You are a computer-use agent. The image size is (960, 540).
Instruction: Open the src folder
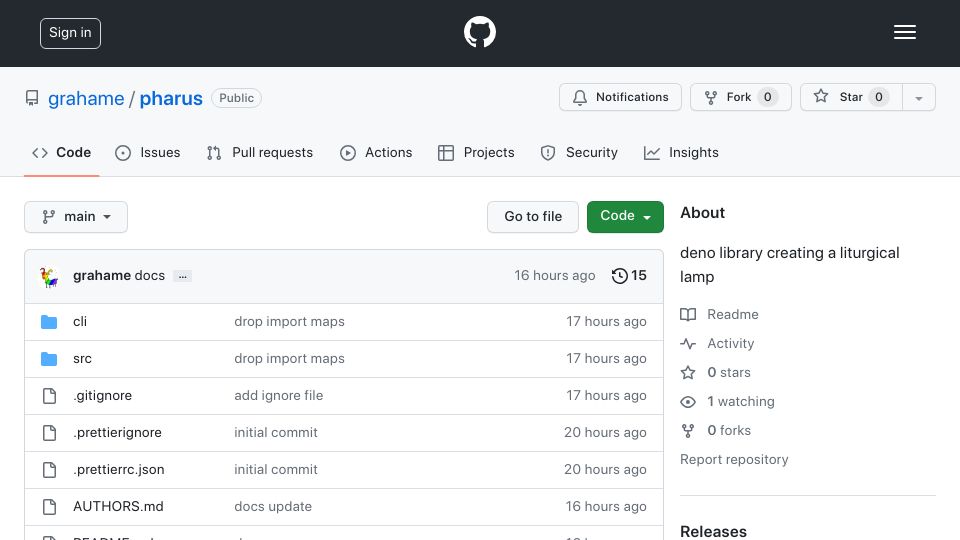coord(83,359)
